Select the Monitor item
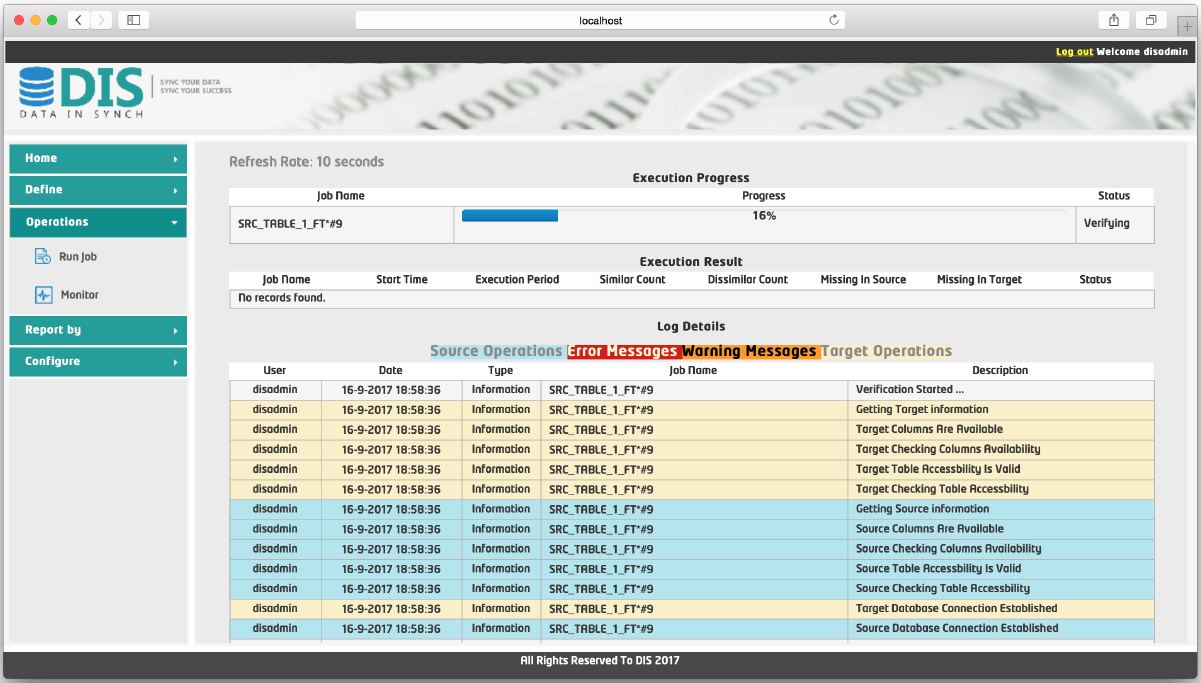 80,295
